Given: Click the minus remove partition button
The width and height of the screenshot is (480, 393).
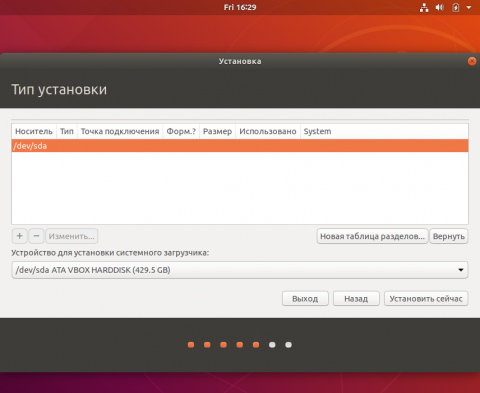Looking at the screenshot, I should [36, 236].
